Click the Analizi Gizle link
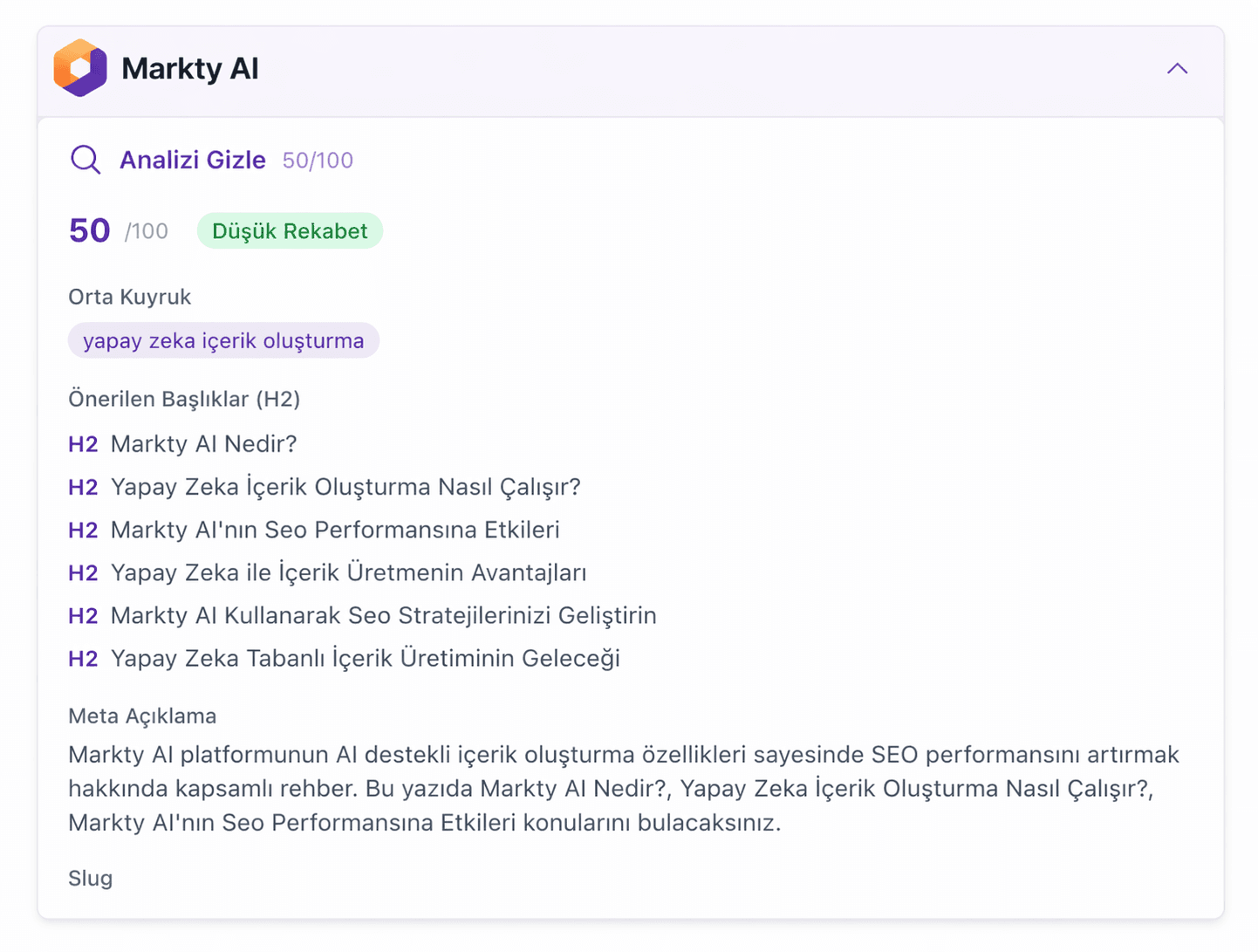Screen dimensions: 1258x952 (x=193, y=161)
